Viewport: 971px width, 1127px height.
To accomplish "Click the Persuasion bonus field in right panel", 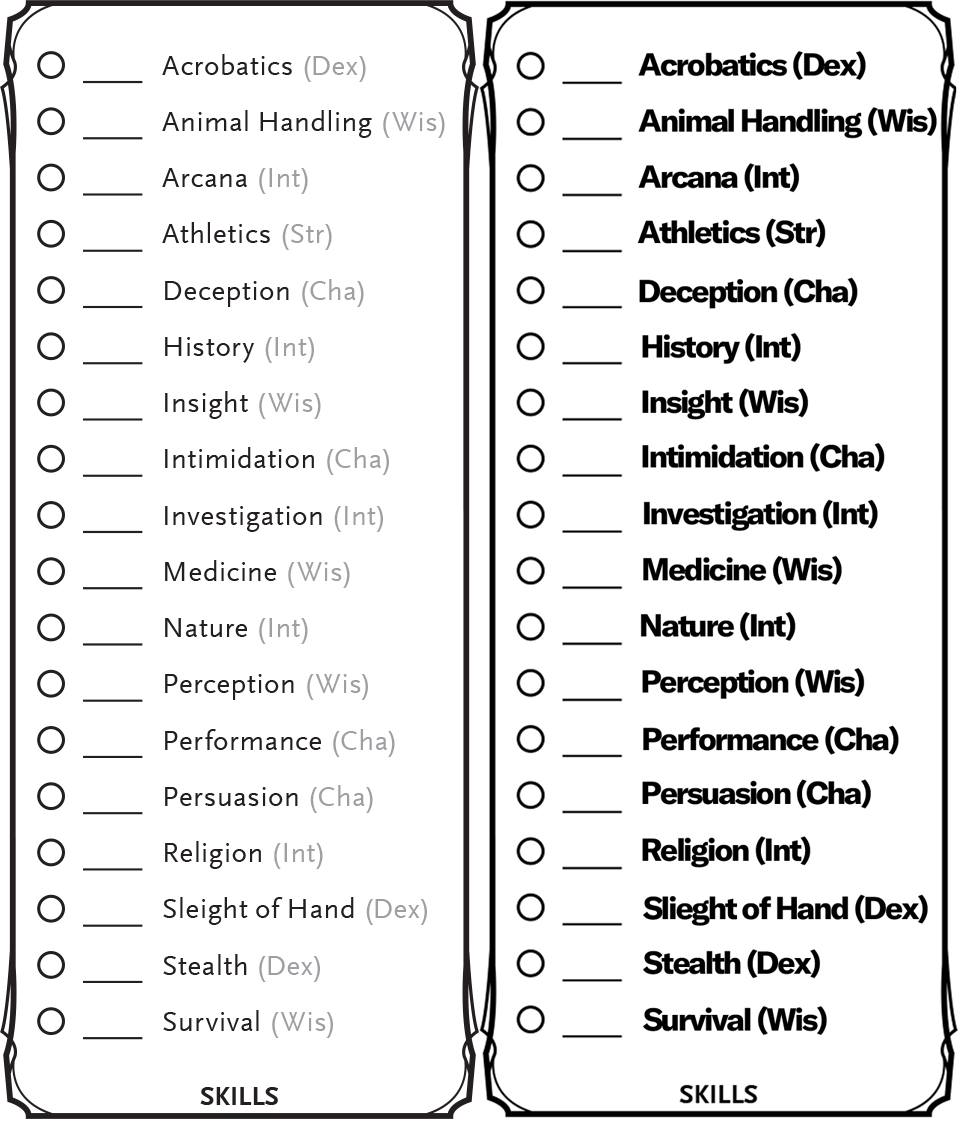I will (x=592, y=803).
